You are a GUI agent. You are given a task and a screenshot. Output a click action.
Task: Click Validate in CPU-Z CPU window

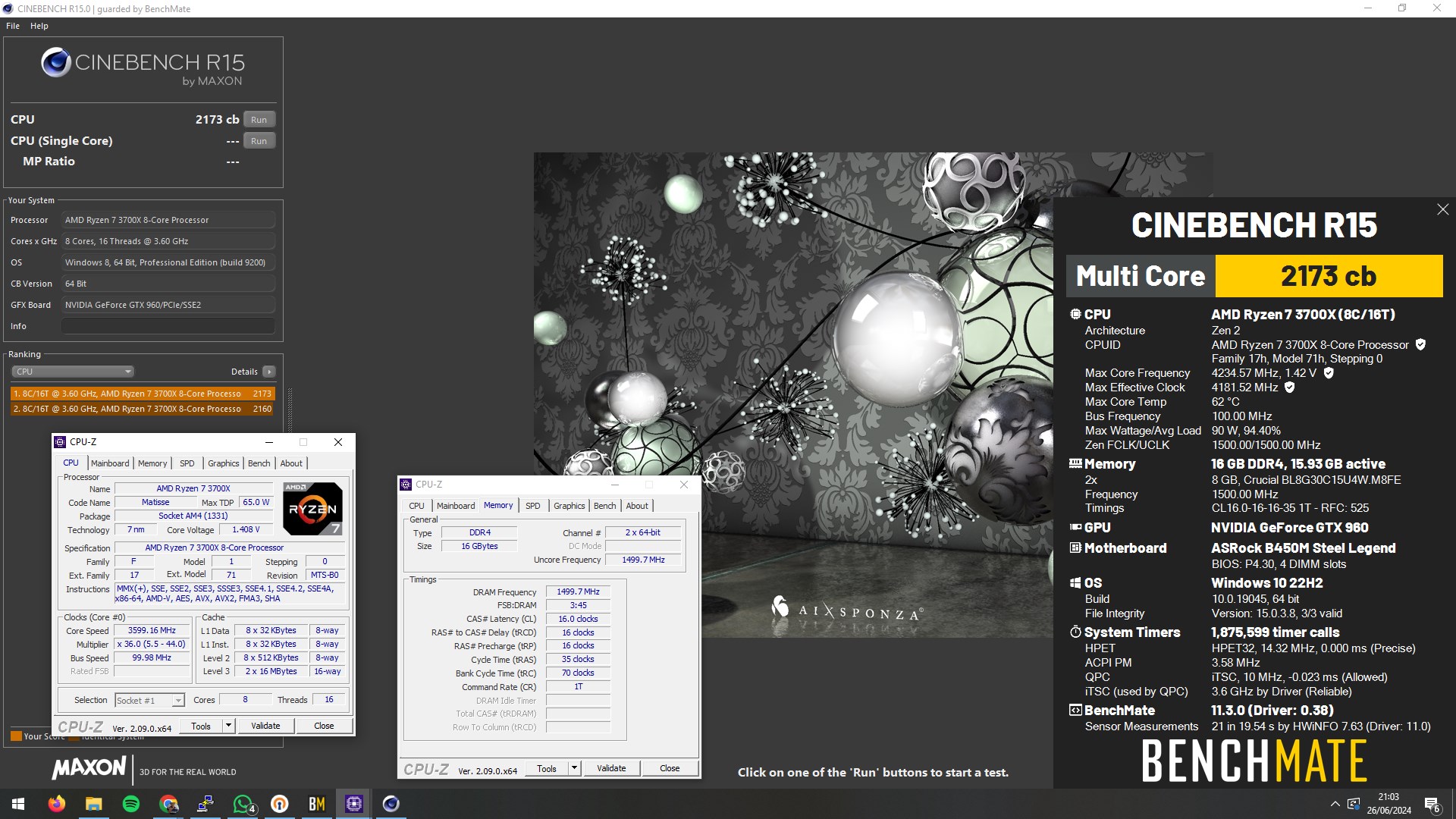click(265, 726)
